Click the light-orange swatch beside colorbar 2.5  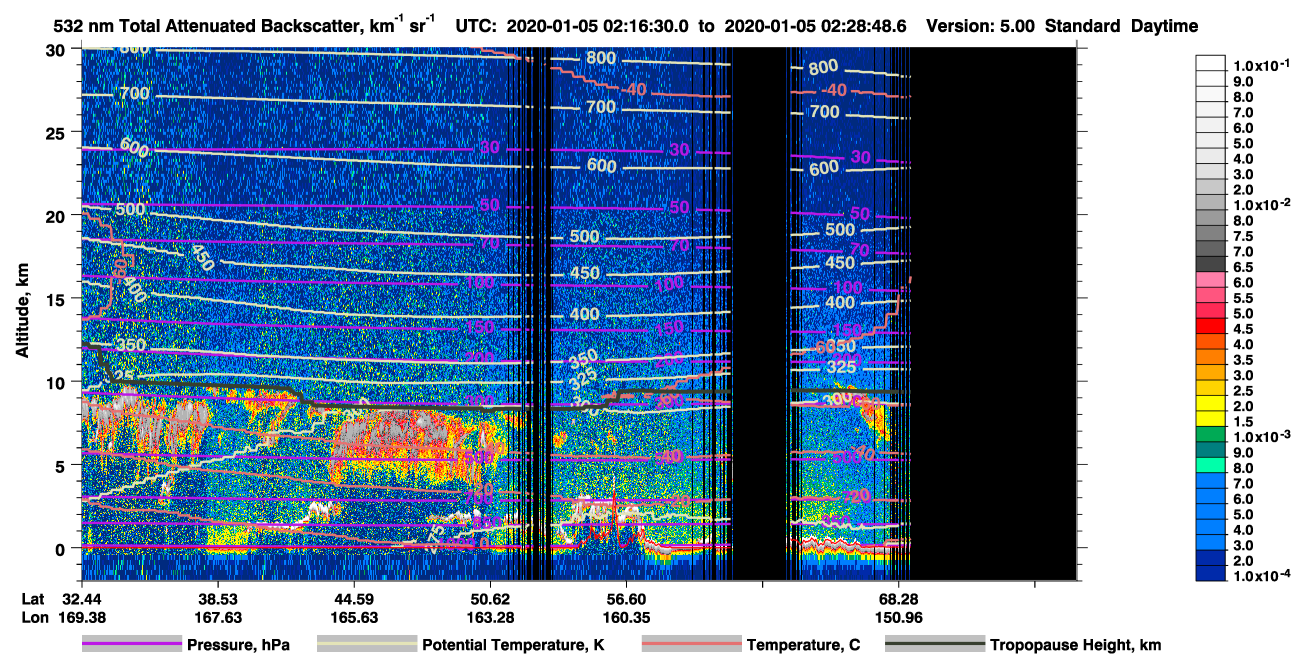pyautogui.click(x=1211, y=387)
